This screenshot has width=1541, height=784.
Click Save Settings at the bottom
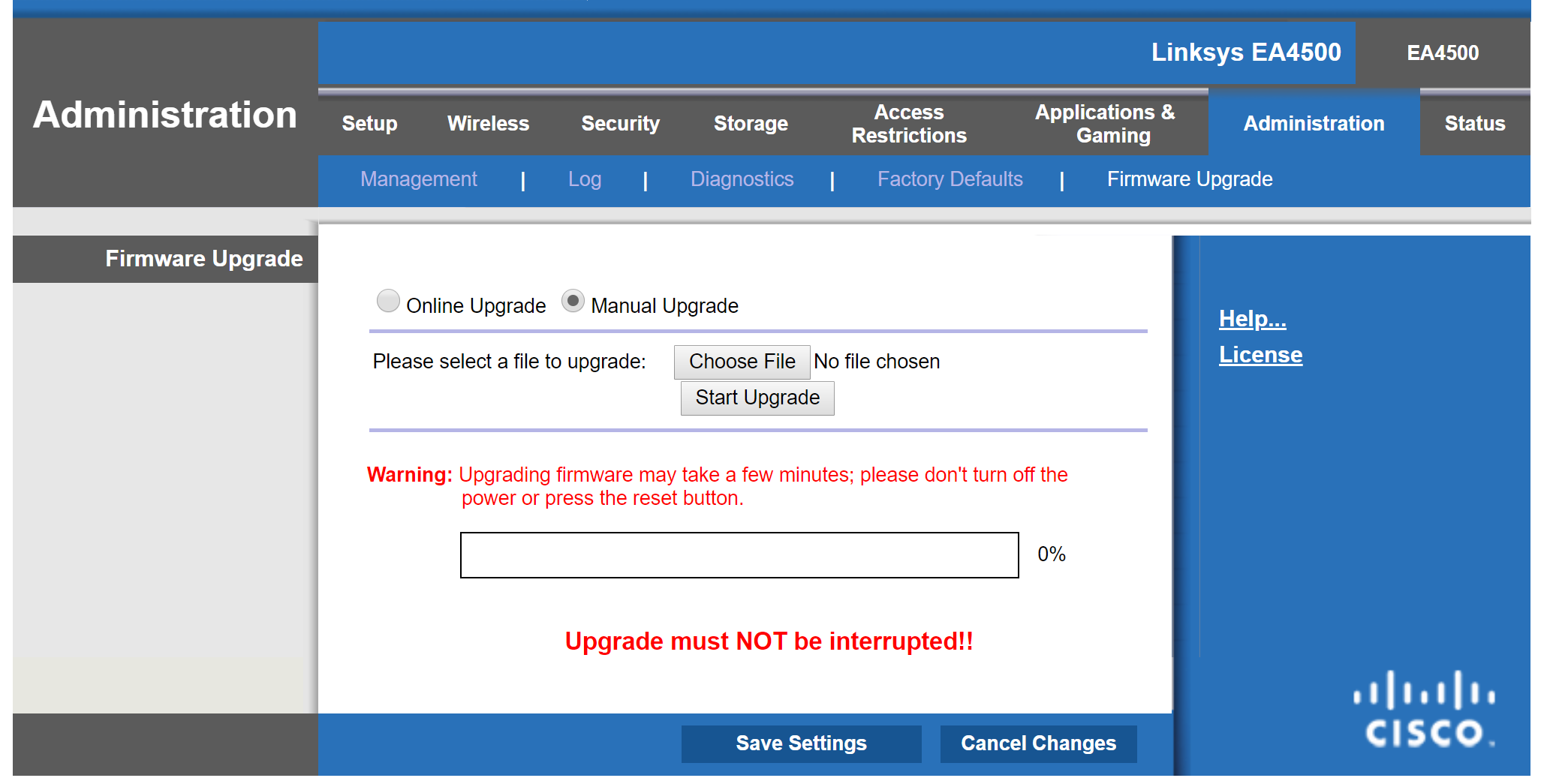(801, 743)
